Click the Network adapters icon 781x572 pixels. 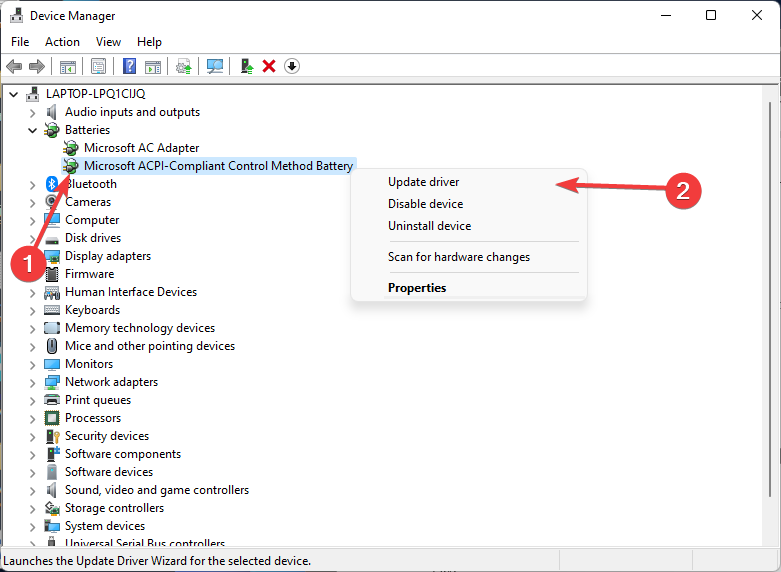52,382
